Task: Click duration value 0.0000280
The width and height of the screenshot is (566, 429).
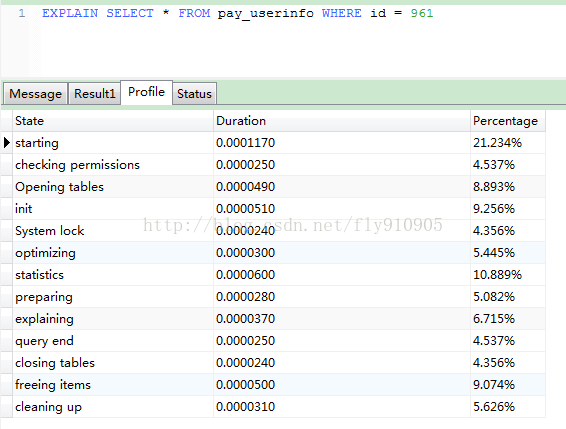Action: pos(245,297)
